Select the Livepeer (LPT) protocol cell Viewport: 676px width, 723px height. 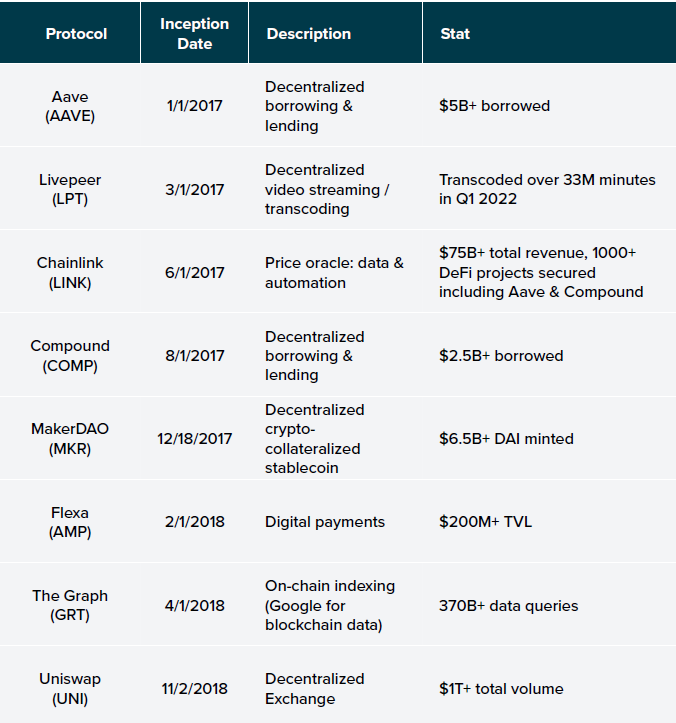[70, 189]
